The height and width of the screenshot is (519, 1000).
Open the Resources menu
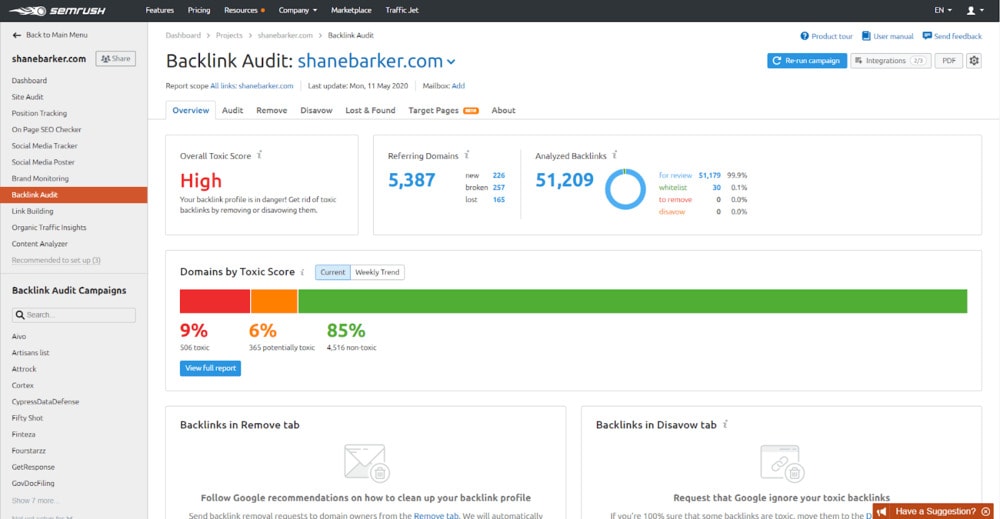(x=244, y=10)
